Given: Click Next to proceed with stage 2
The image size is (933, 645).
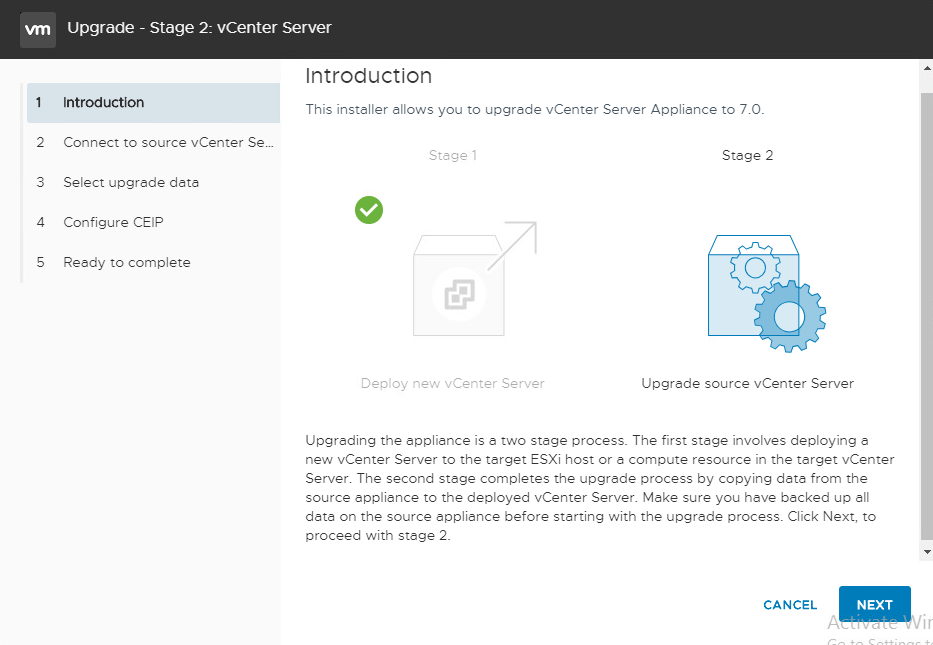Looking at the screenshot, I should (x=875, y=605).
